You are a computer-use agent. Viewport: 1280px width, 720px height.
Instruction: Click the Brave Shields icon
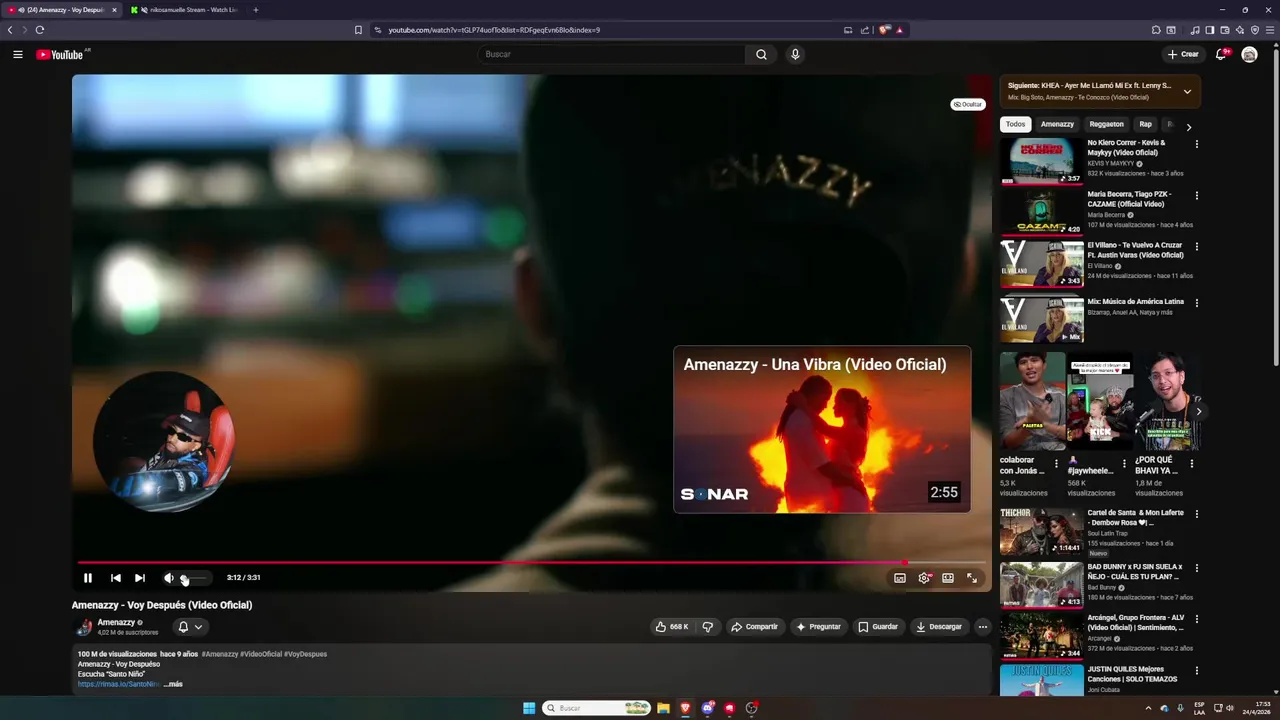[x=884, y=30]
